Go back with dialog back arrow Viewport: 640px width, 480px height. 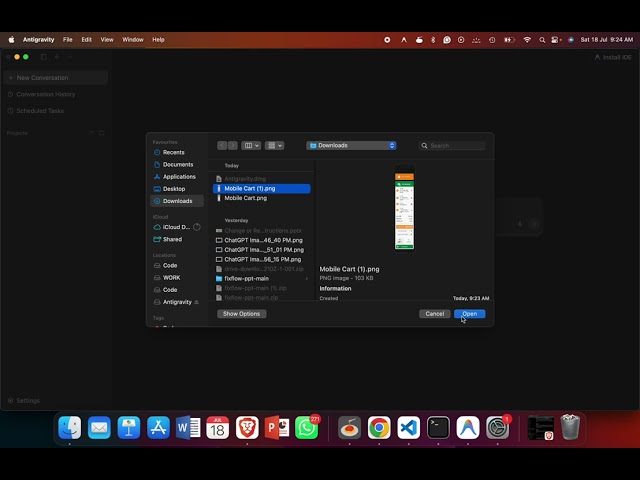click(222, 145)
